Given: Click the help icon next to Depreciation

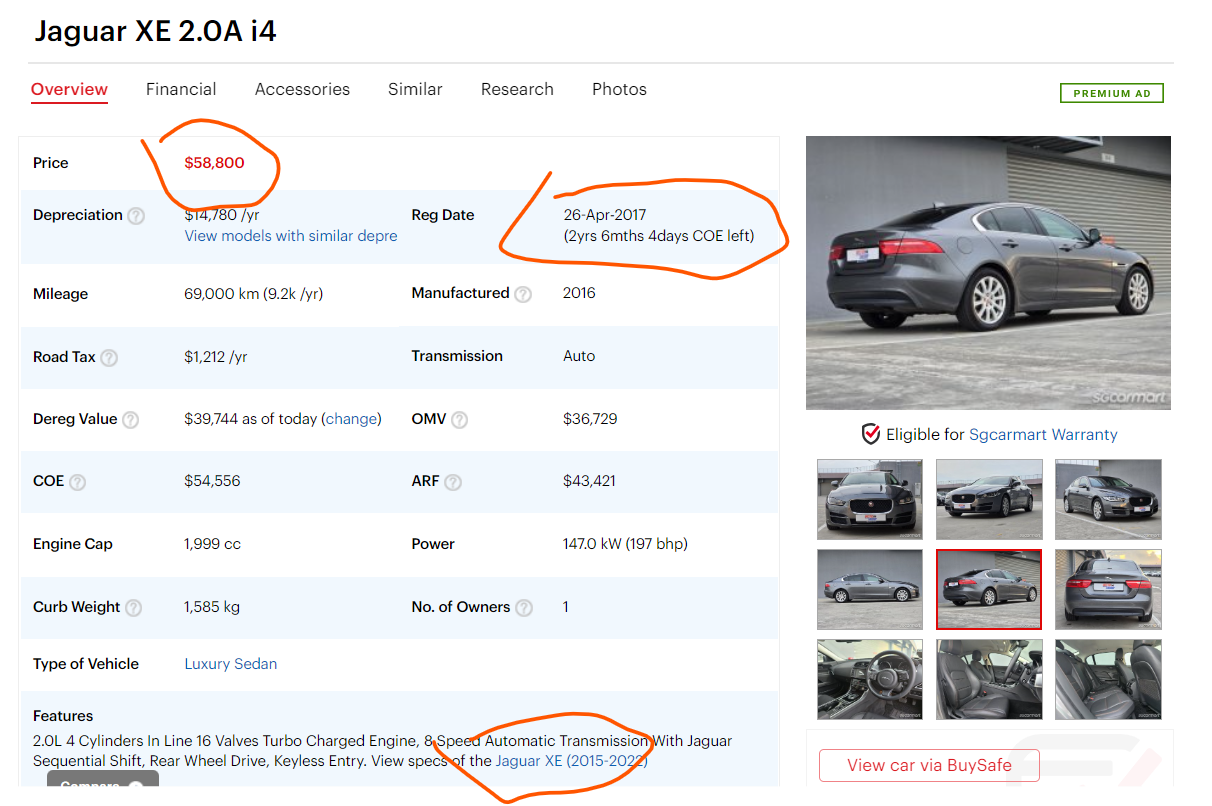Looking at the screenshot, I should [136, 216].
